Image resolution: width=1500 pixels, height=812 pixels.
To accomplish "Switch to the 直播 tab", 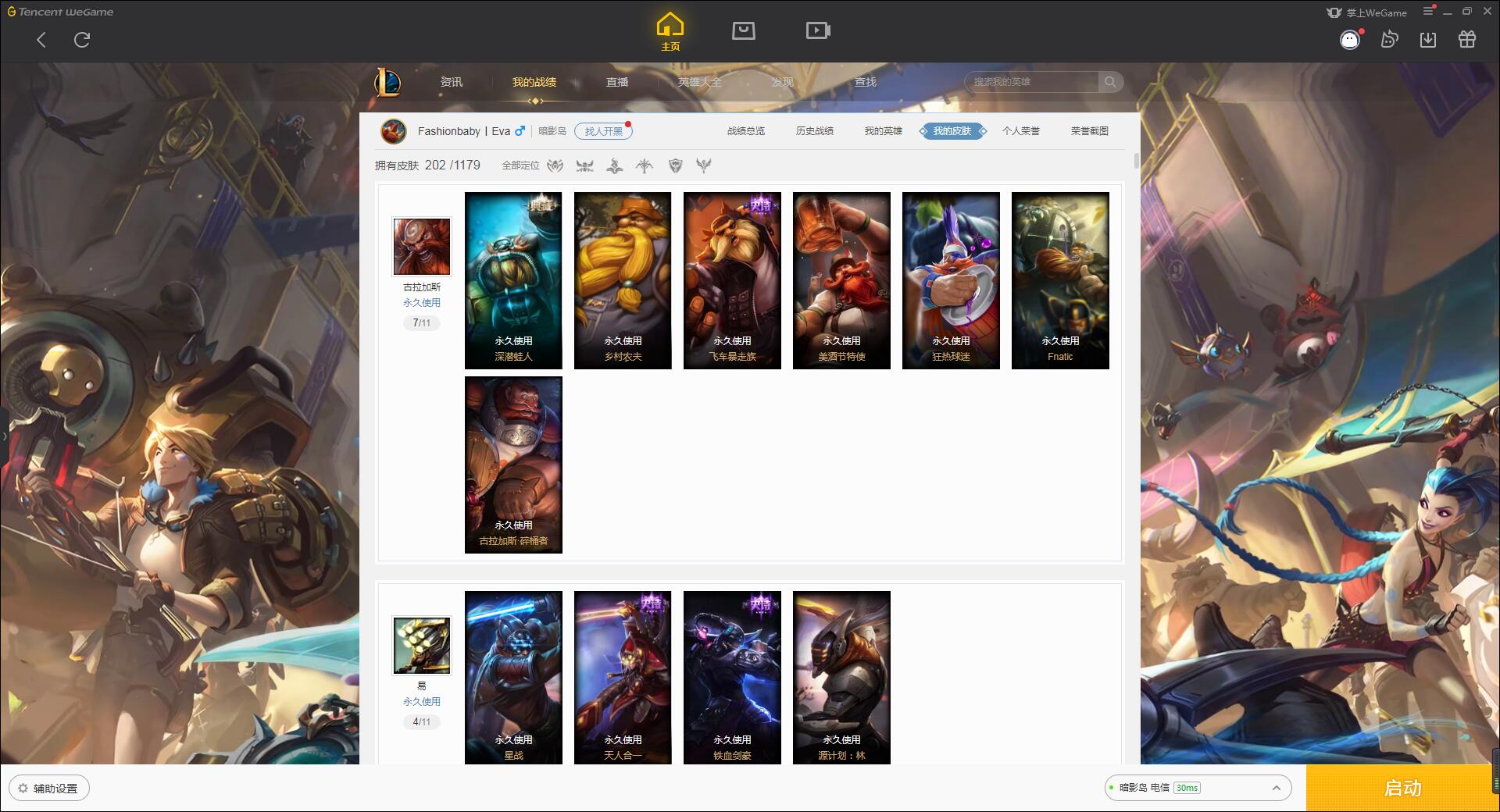I will (x=617, y=82).
